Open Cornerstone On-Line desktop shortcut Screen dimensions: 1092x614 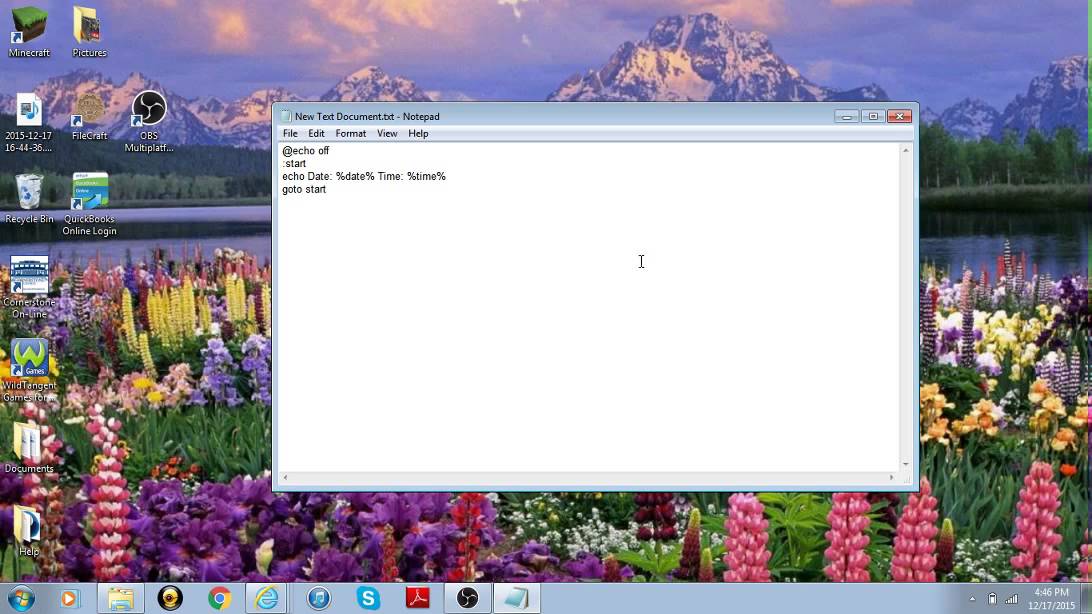point(29,288)
